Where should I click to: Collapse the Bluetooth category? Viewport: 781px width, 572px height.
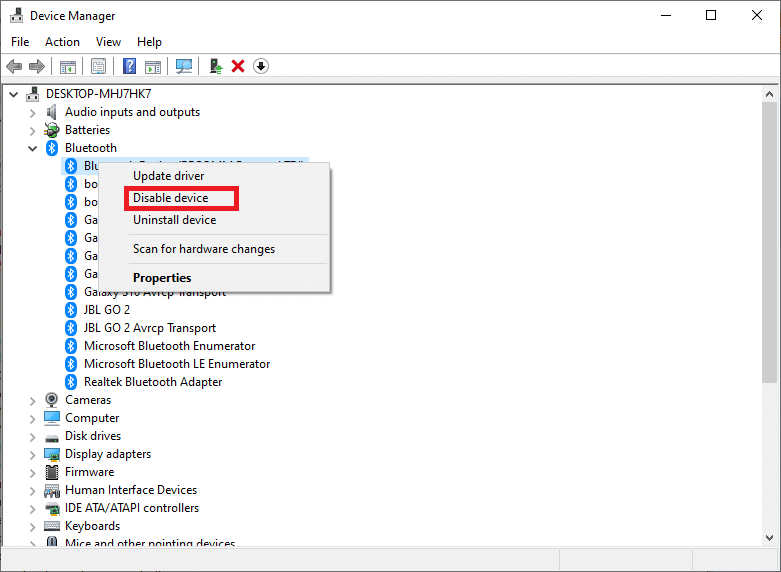33,148
